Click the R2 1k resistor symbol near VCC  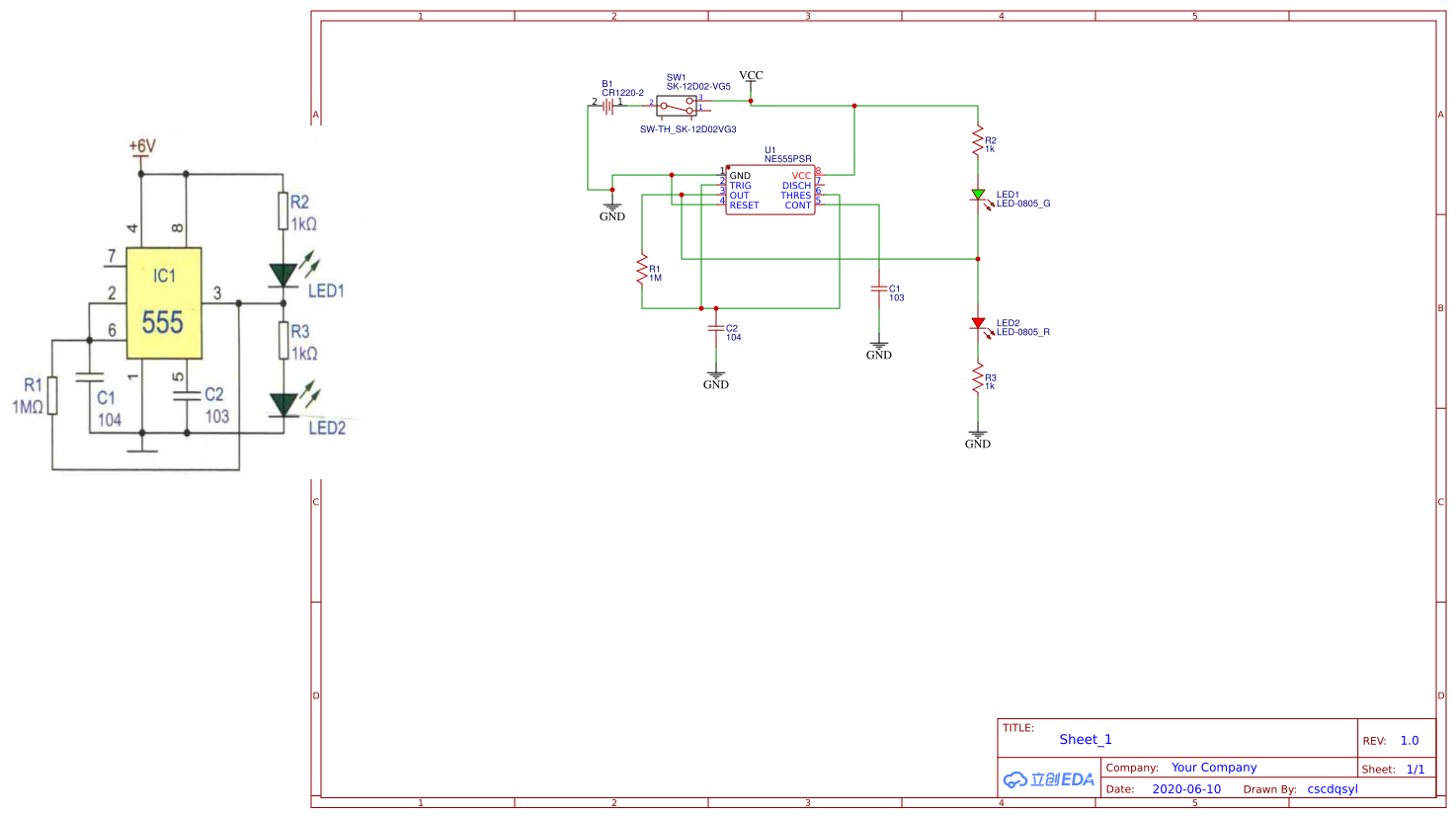978,140
